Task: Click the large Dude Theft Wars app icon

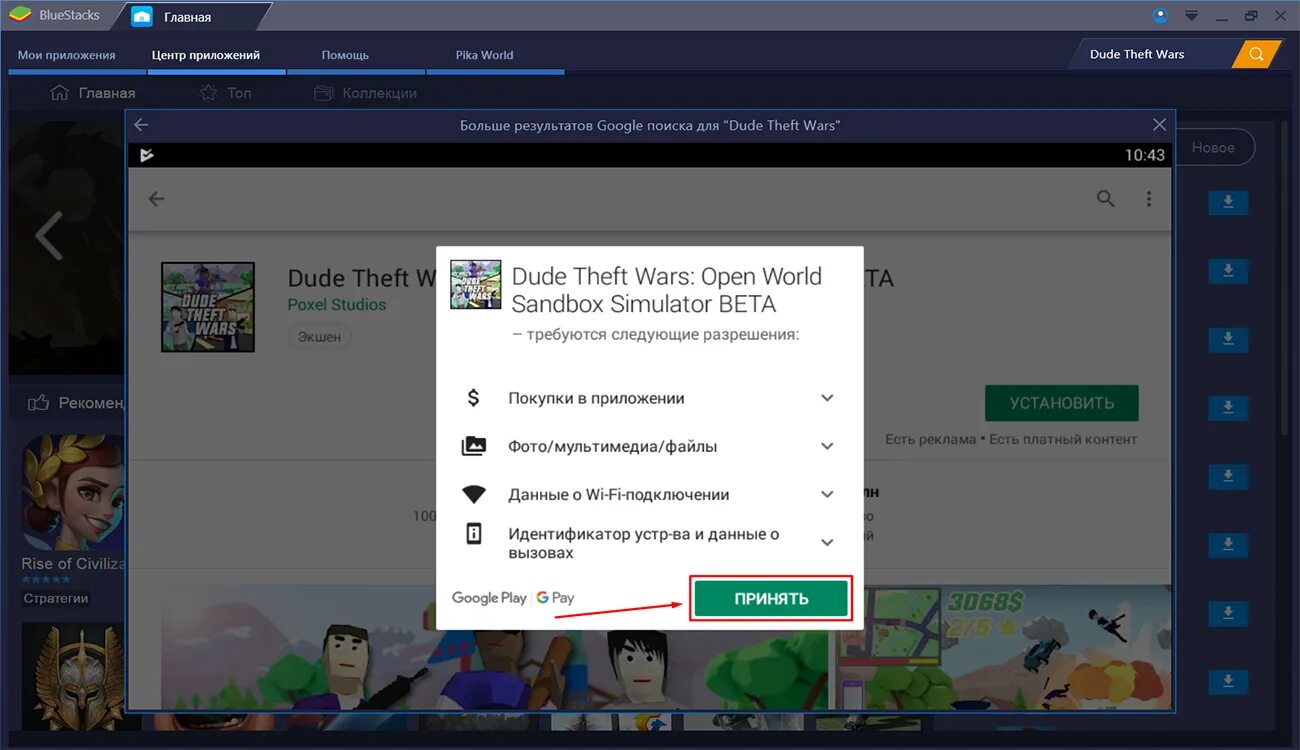Action: [x=208, y=307]
